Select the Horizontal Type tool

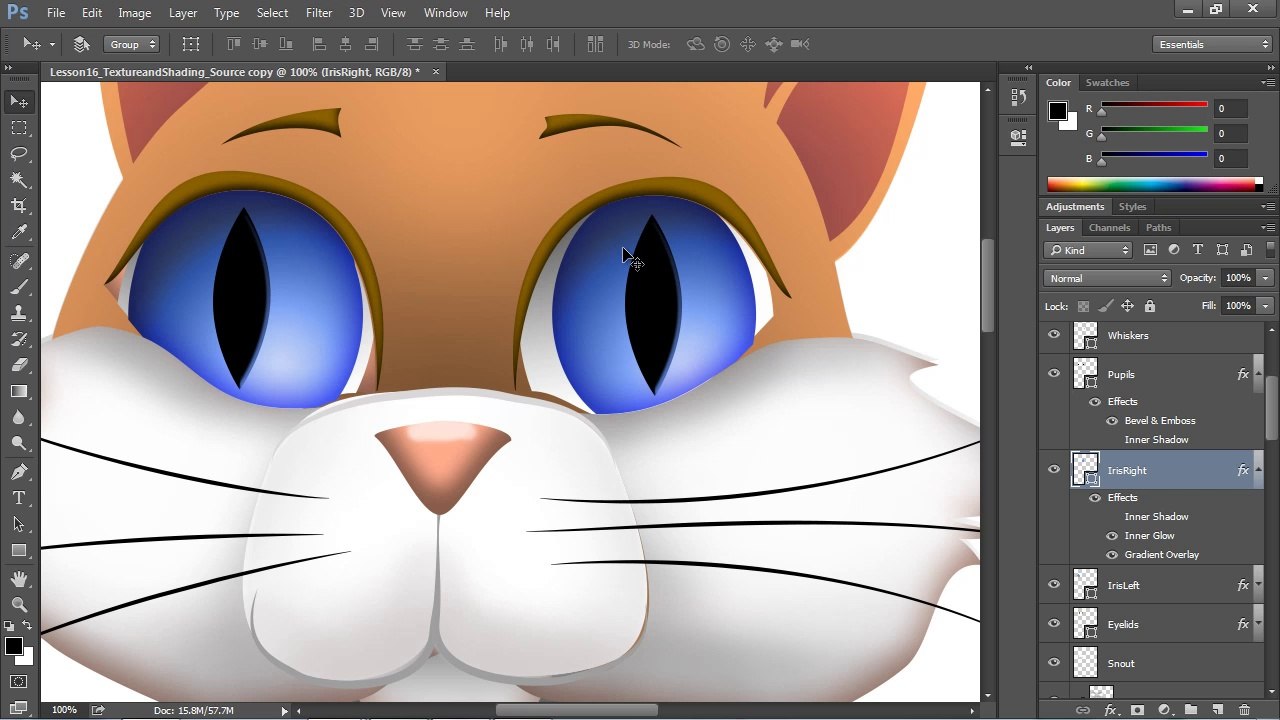19,498
